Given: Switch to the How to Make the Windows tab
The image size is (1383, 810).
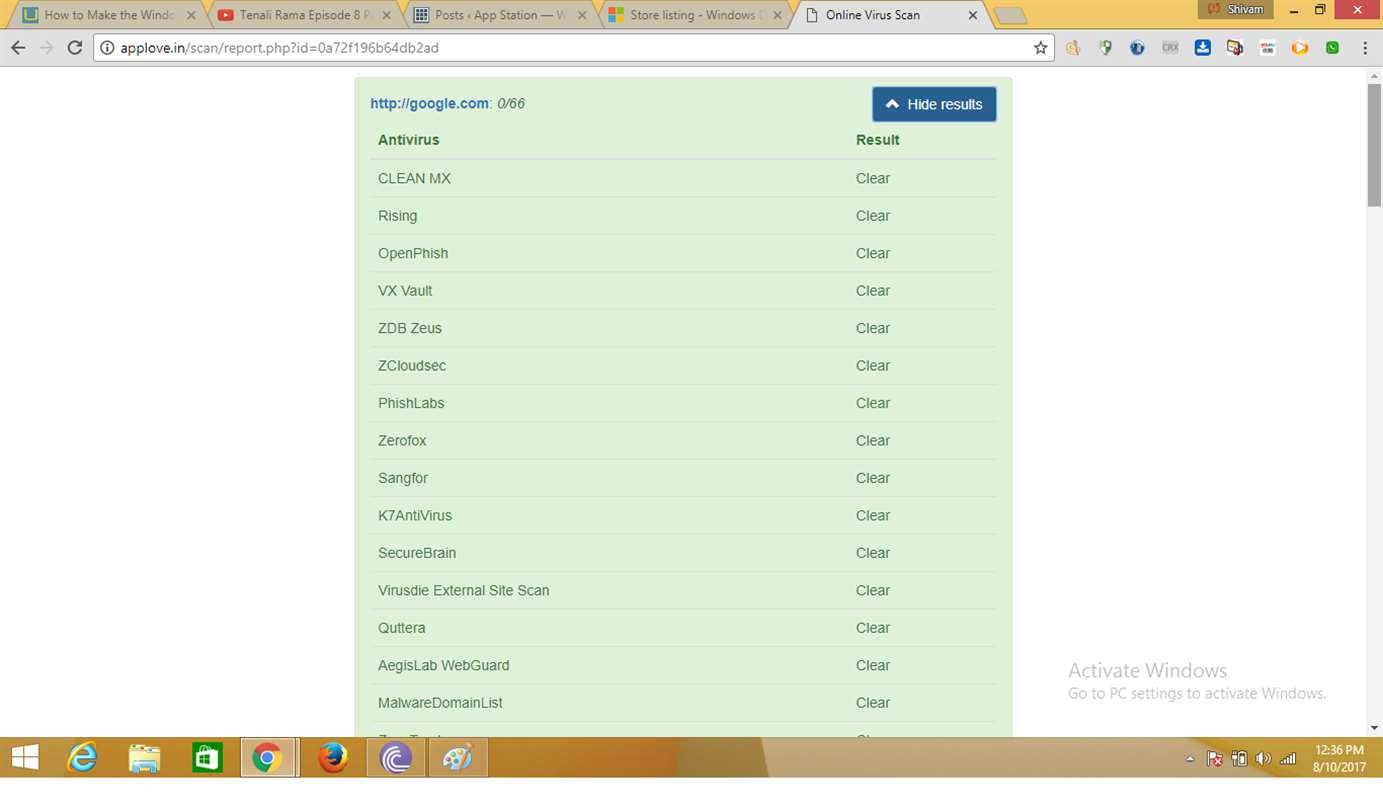Looking at the screenshot, I should [x=109, y=15].
